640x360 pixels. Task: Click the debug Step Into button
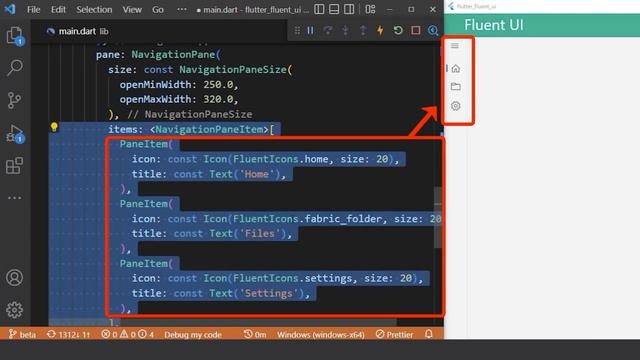(x=345, y=31)
